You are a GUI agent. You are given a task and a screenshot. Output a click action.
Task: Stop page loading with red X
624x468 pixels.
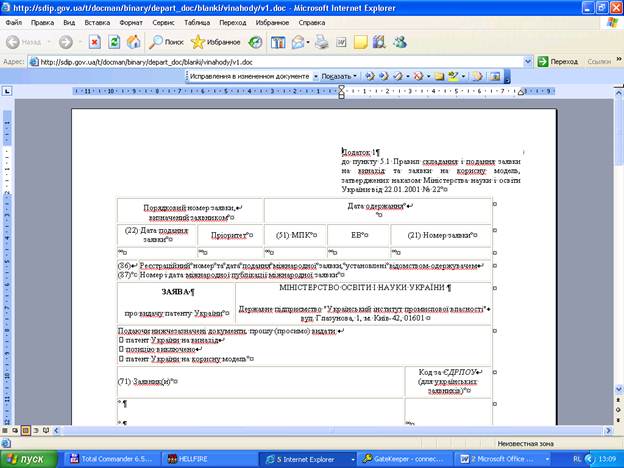[94, 42]
